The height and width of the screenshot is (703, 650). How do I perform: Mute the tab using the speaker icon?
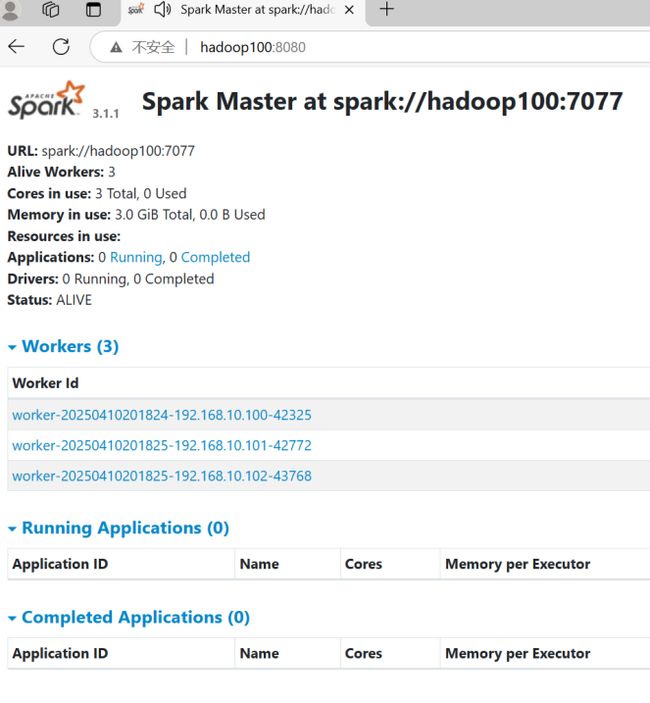pyautogui.click(x=162, y=9)
